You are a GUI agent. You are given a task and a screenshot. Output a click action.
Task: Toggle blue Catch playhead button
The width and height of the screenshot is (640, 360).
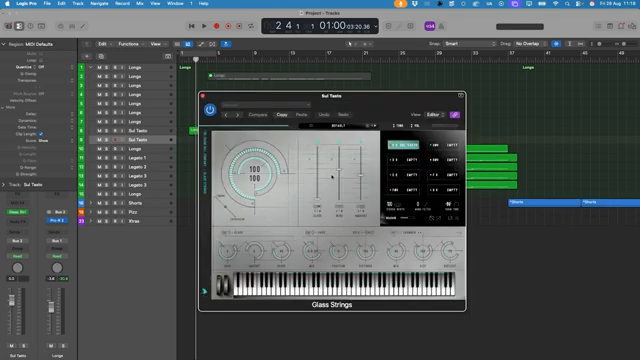click(x=226, y=44)
